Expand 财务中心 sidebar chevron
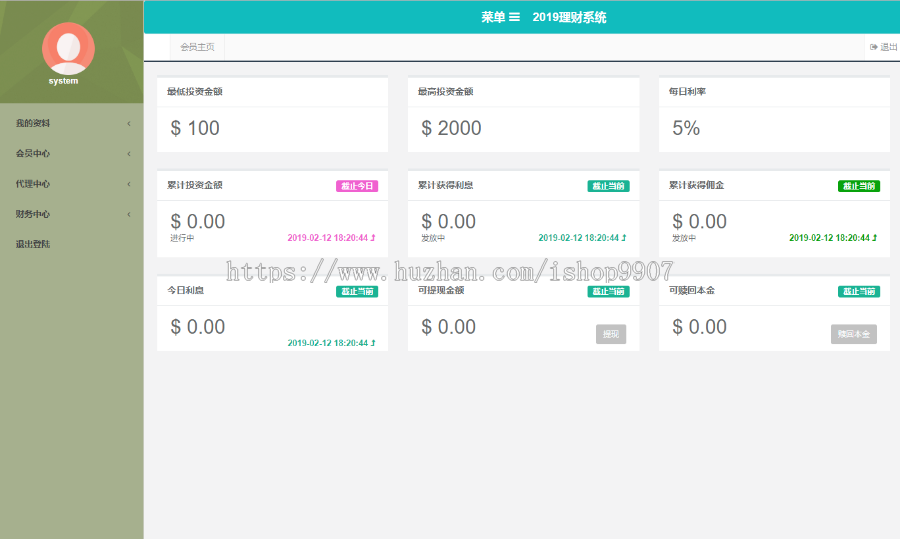 pyautogui.click(x=129, y=214)
